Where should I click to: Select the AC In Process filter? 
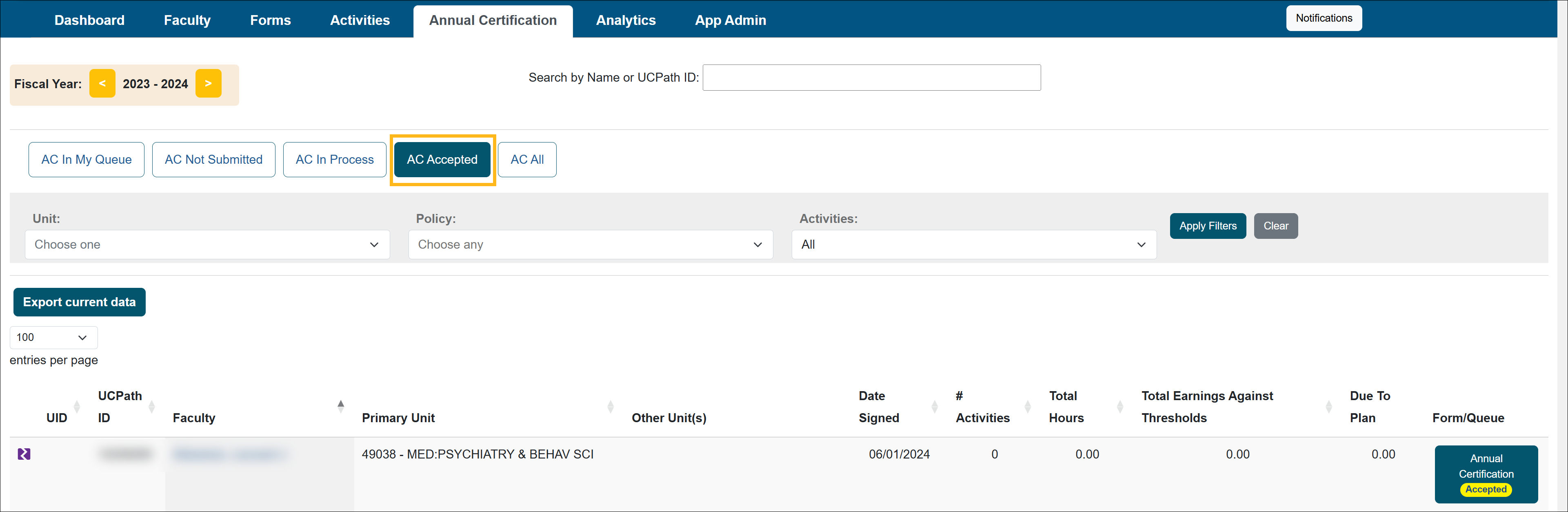pyautogui.click(x=334, y=160)
